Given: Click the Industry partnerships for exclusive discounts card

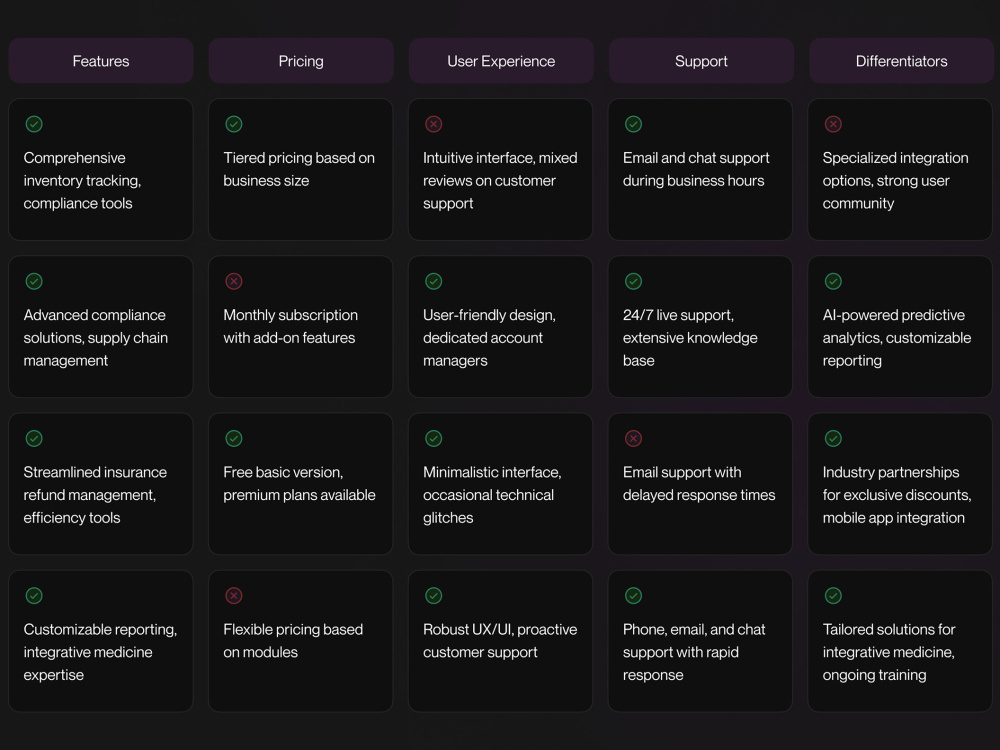Looking at the screenshot, I should (900, 484).
